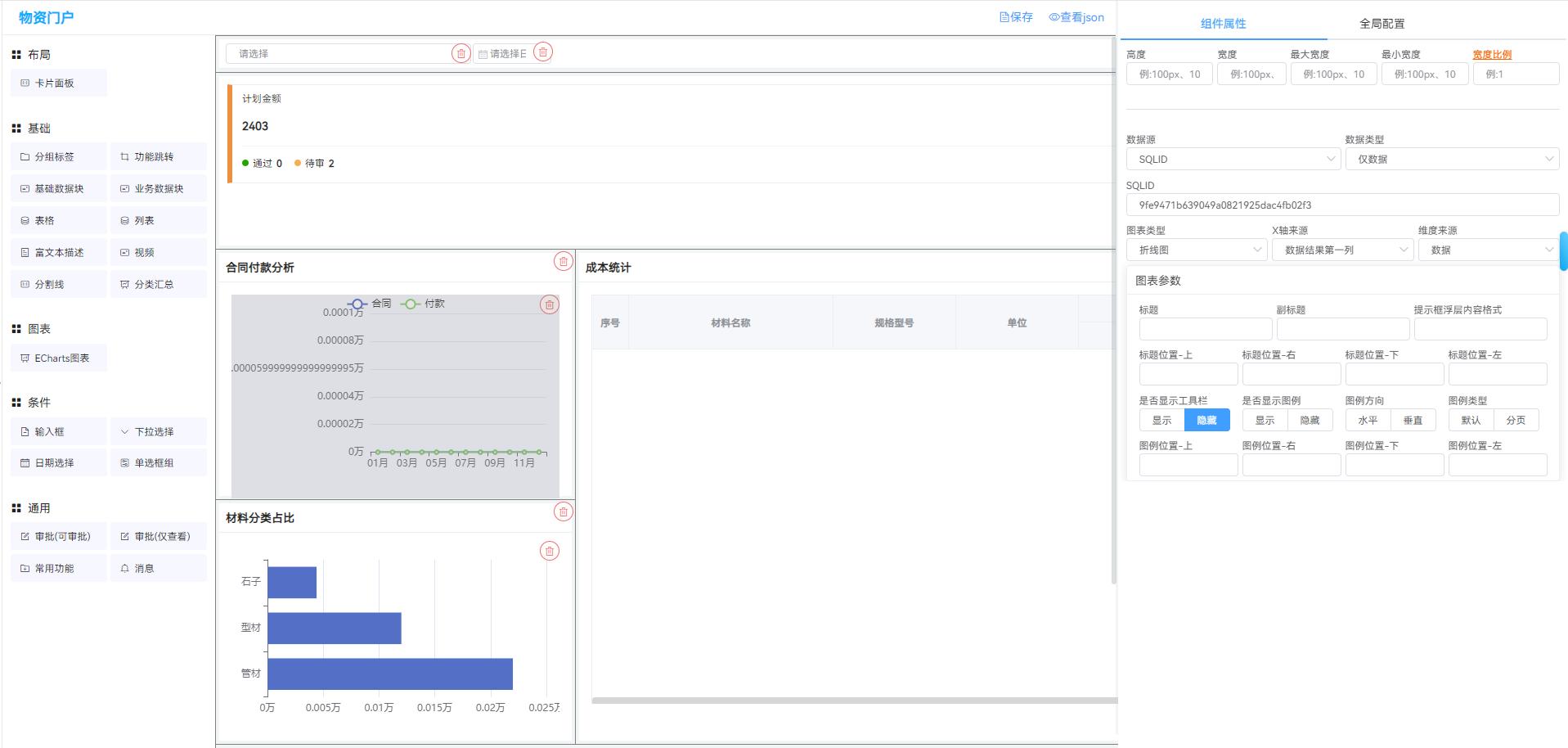The width and height of the screenshot is (1568, 748).
Task: Click the SQLID input field
Action: click(x=1341, y=205)
